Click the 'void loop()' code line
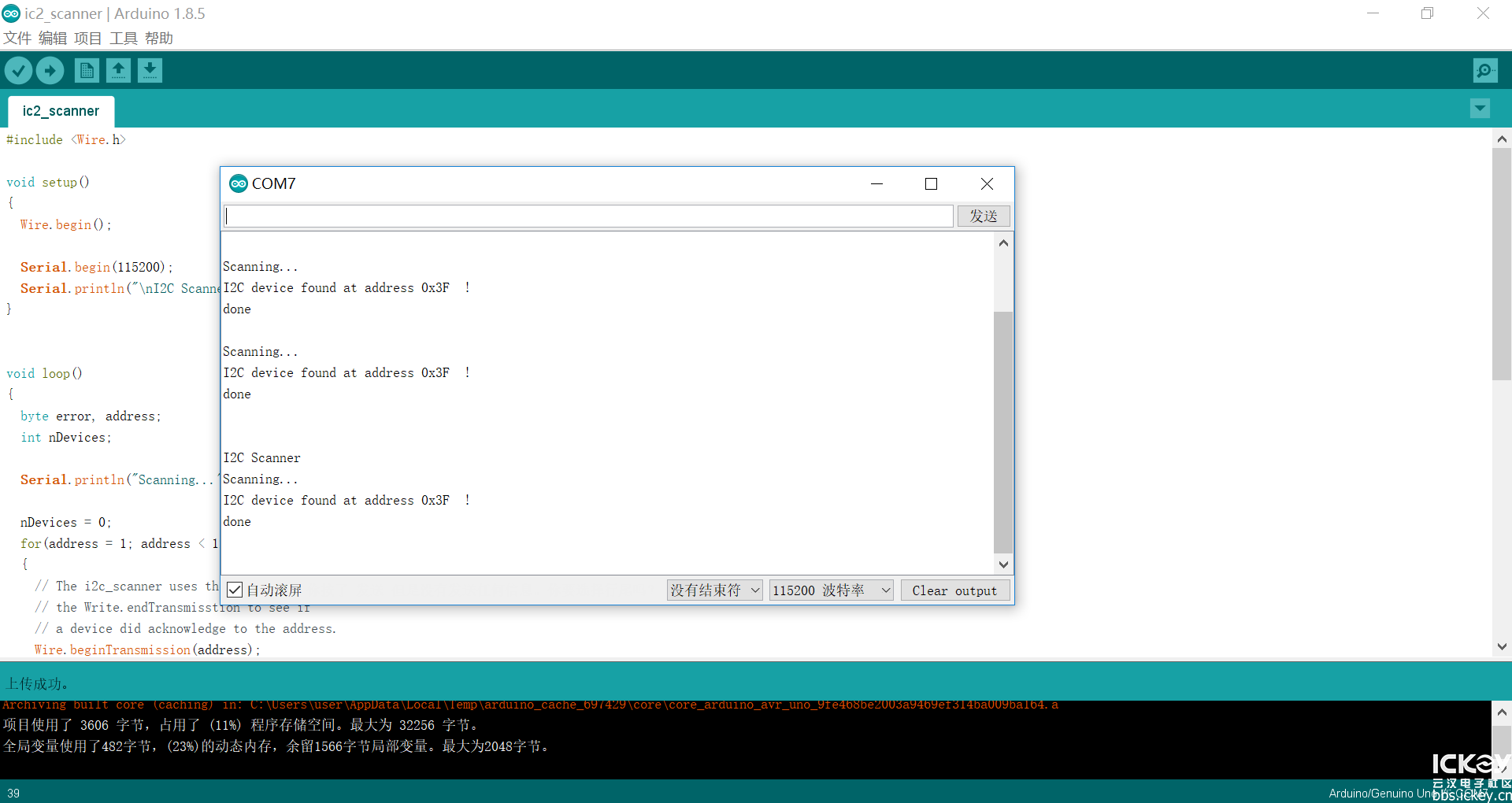The height and width of the screenshot is (803, 1512). click(x=45, y=373)
